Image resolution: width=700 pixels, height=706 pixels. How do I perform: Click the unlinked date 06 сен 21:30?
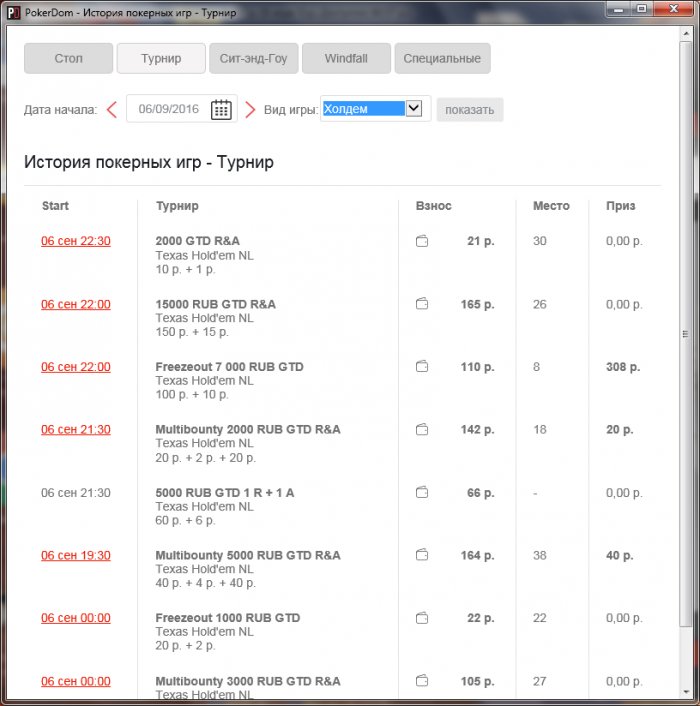point(76,493)
